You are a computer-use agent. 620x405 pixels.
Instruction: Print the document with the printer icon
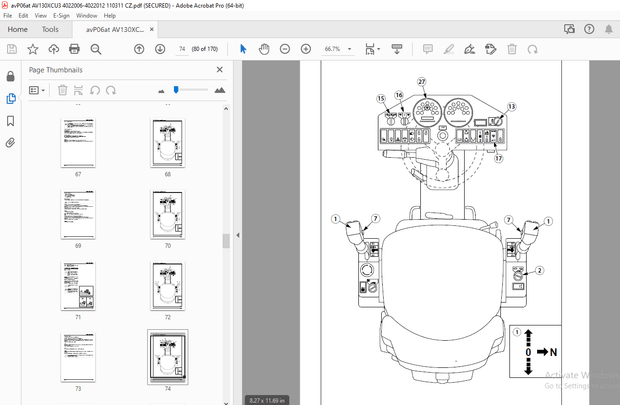coord(74,49)
